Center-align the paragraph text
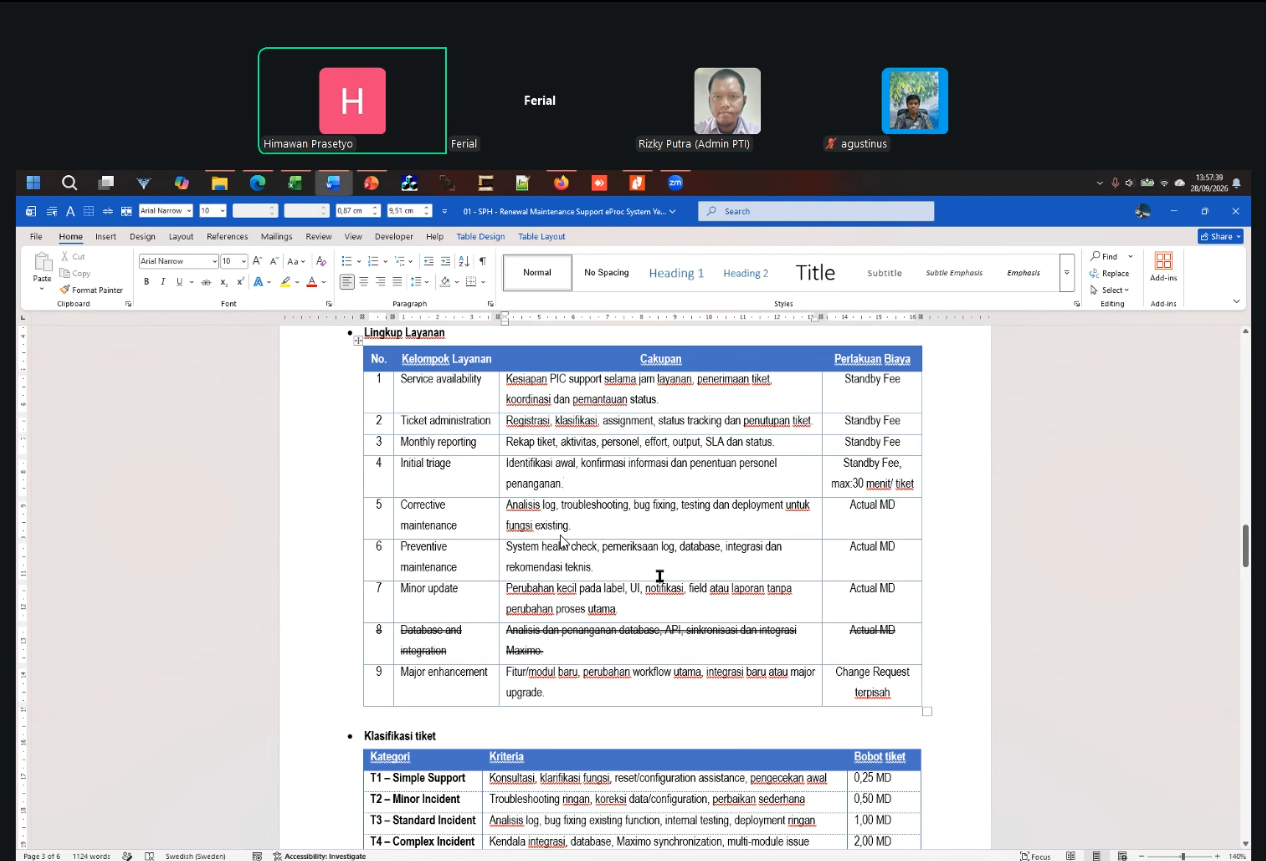The image size is (1266, 861). point(364,282)
